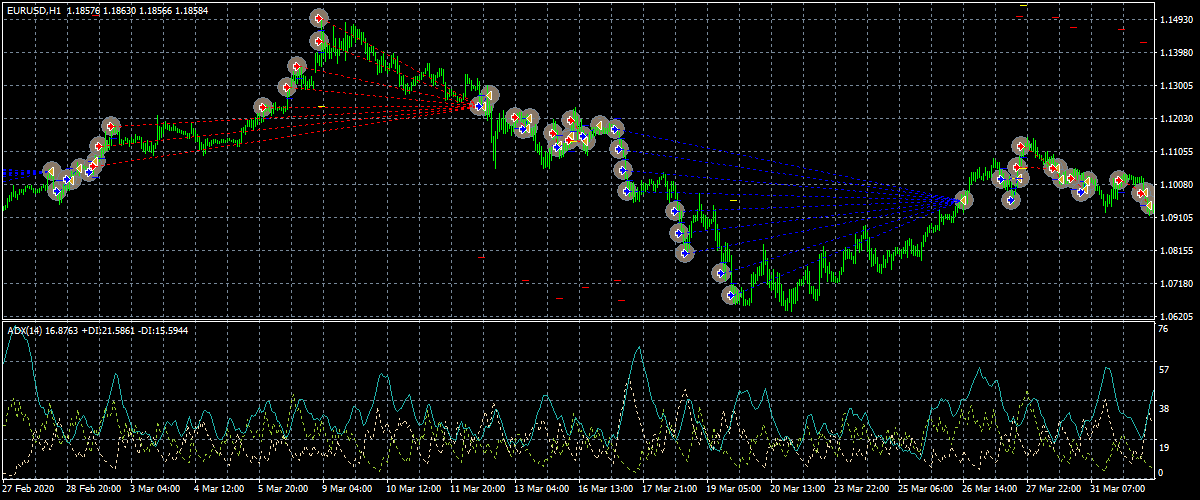
Task: Select the small yellow dash below the 9 Mar peak
Action: pyautogui.click(x=321, y=106)
